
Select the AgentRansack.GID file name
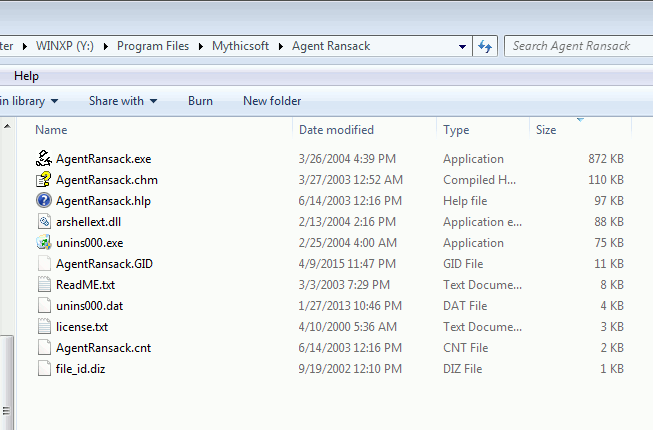[105, 264]
